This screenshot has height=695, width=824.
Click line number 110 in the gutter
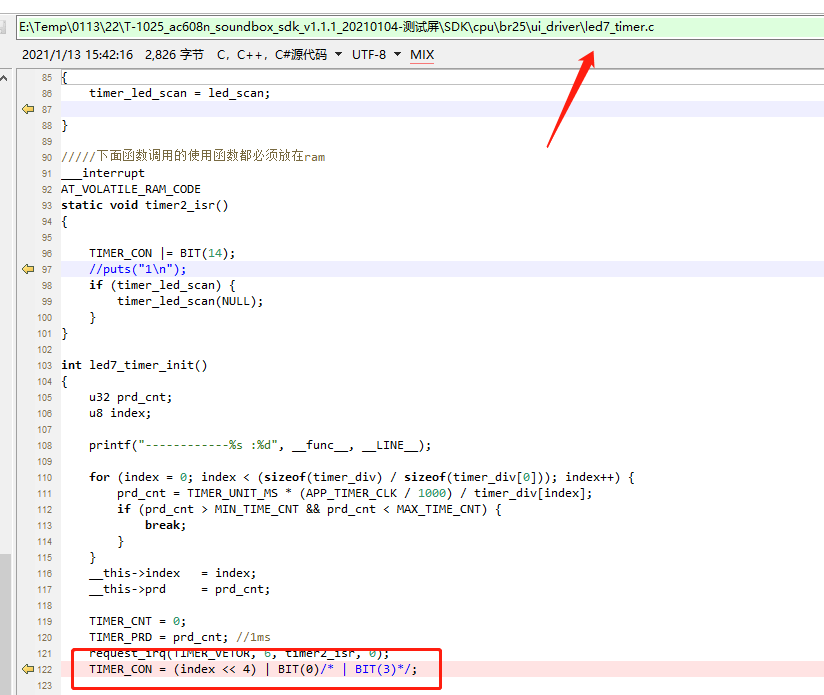pyautogui.click(x=45, y=478)
